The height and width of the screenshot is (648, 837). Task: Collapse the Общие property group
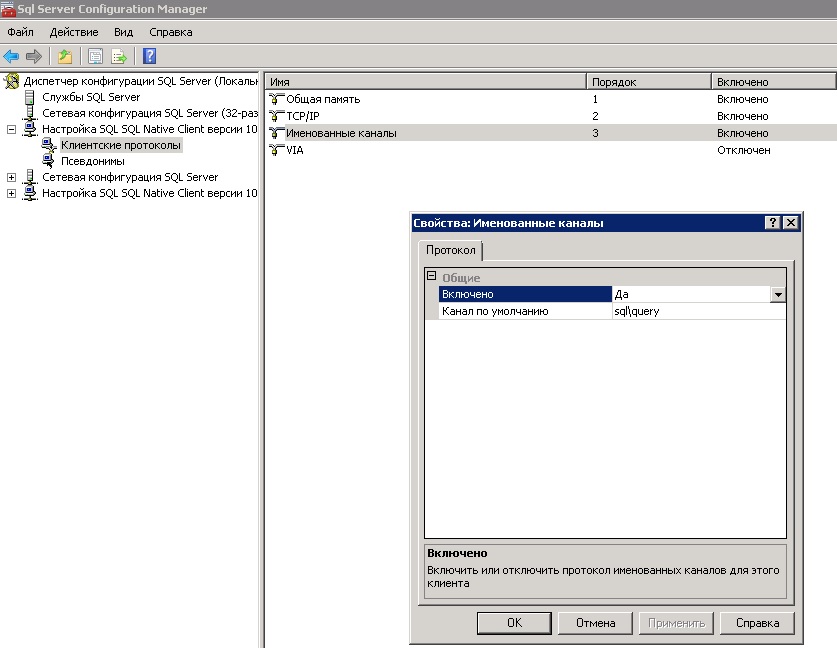(x=431, y=276)
